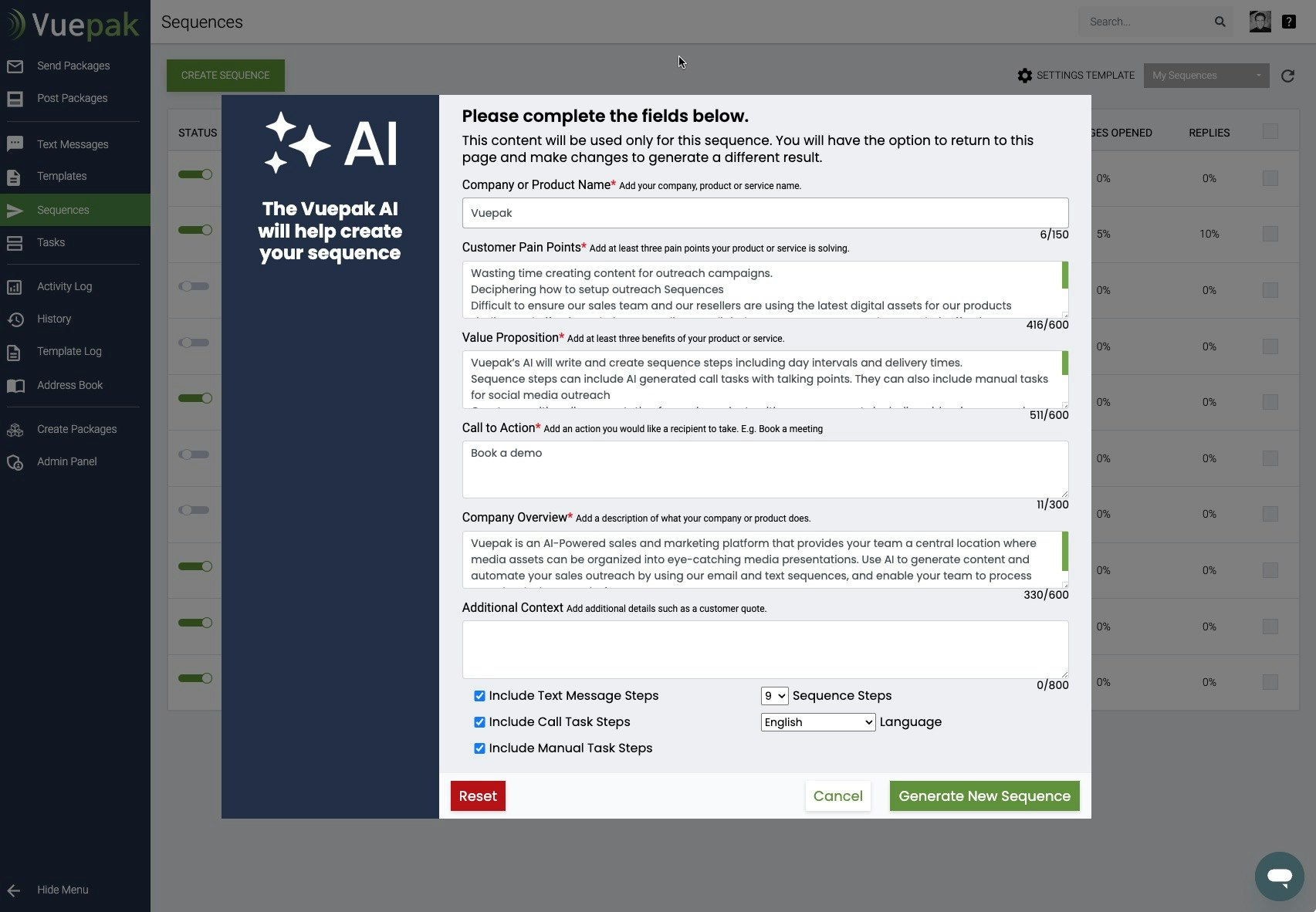Click the Admin Panel shield icon
Screen dimensions: 1316x912
[x=15, y=462]
